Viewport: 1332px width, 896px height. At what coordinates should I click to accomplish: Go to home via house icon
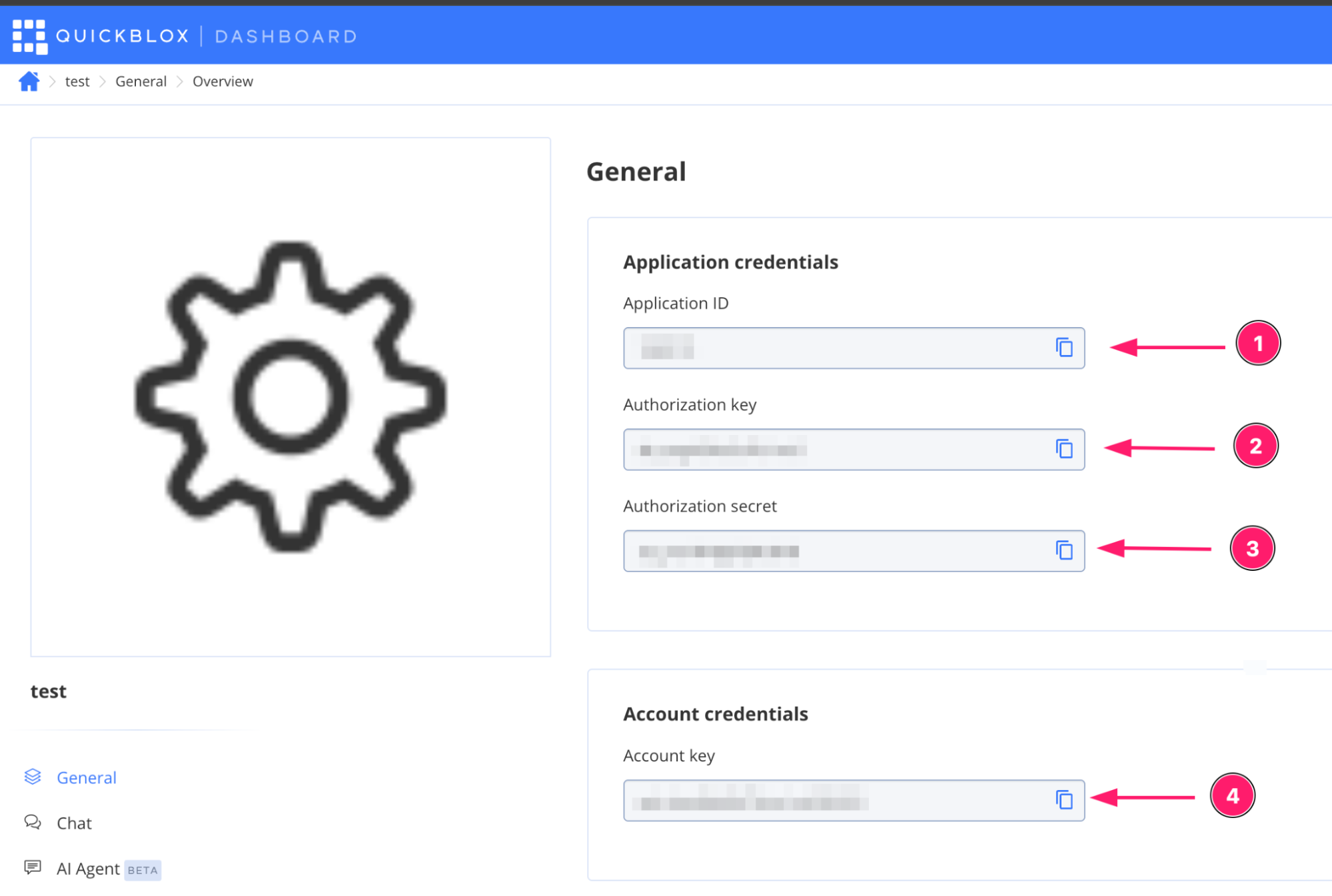[x=29, y=81]
